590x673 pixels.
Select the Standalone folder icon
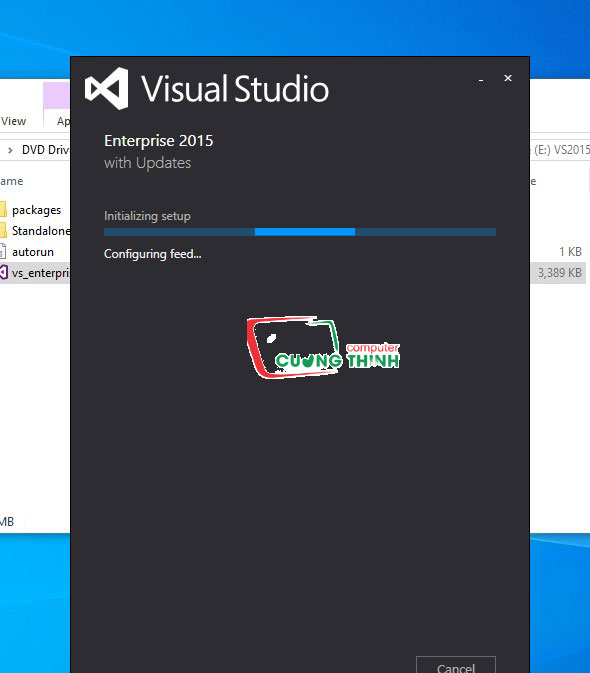[x=3, y=230]
